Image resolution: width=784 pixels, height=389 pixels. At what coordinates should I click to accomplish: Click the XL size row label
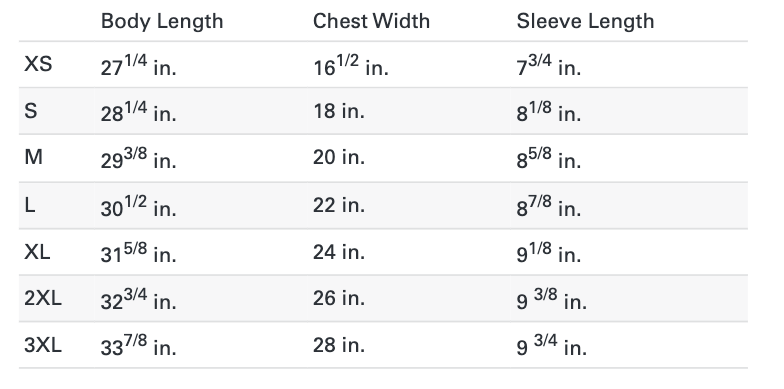coord(37,252)
